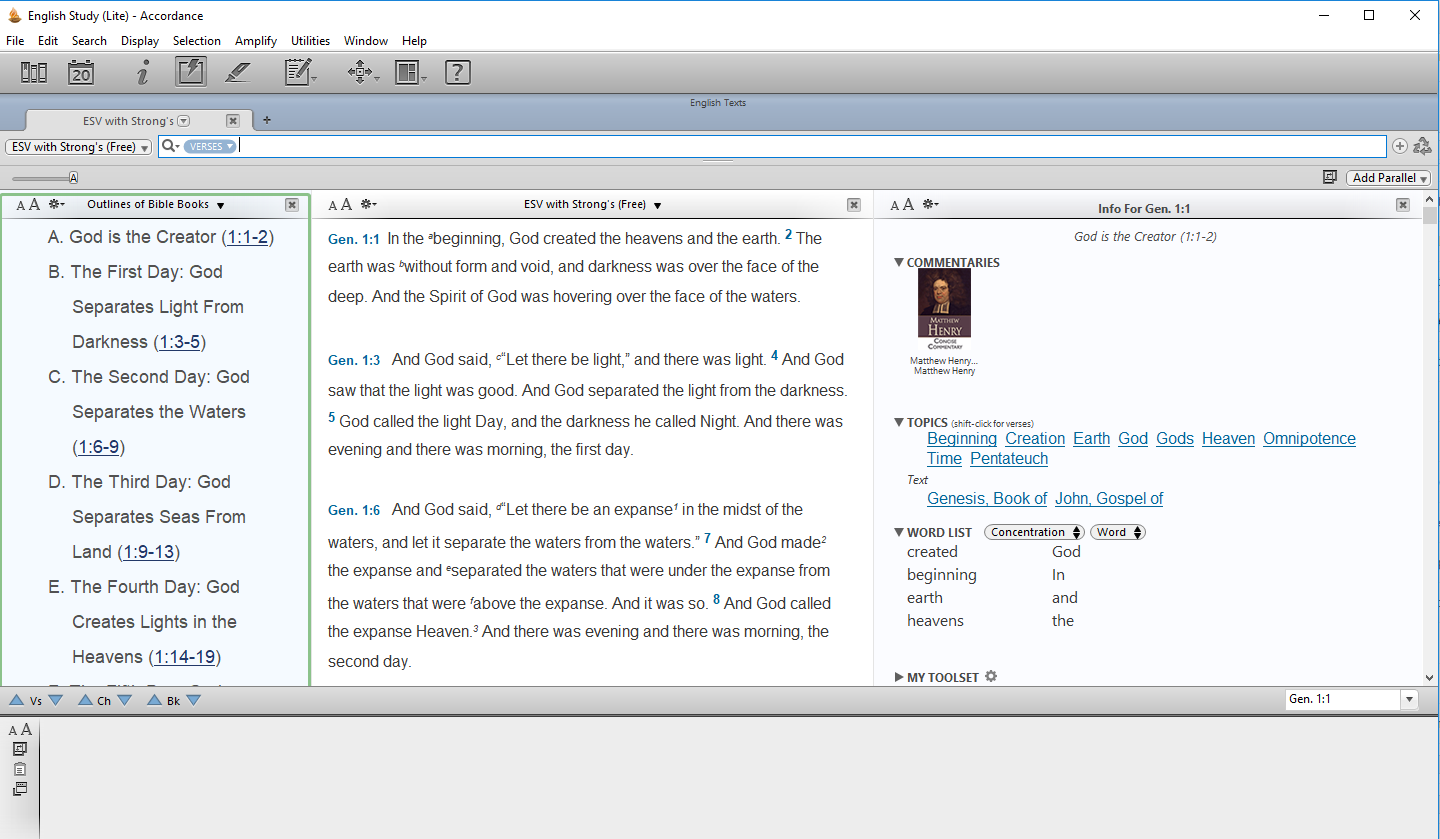Click the text size slider handle below search
The width and height of the screenshot is (1440, 839).
73,178
